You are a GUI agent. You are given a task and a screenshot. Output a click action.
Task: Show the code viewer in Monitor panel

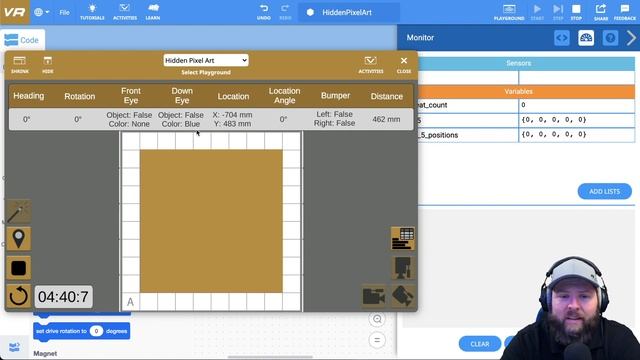pyautogui.click(x=562, y=38)
